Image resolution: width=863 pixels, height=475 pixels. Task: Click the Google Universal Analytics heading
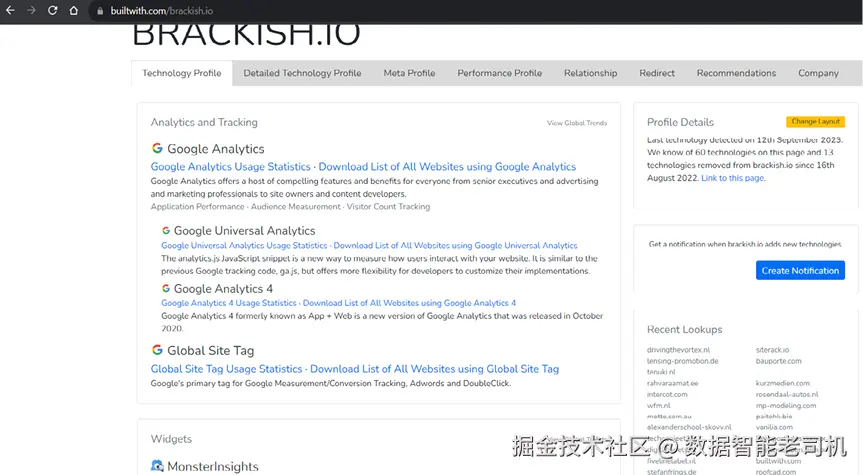point(244,231)
